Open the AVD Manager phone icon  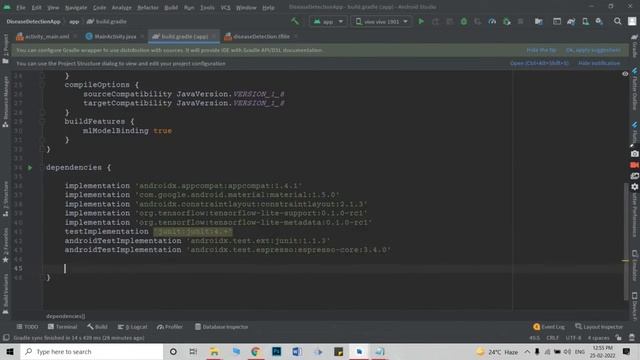(585, 21)
